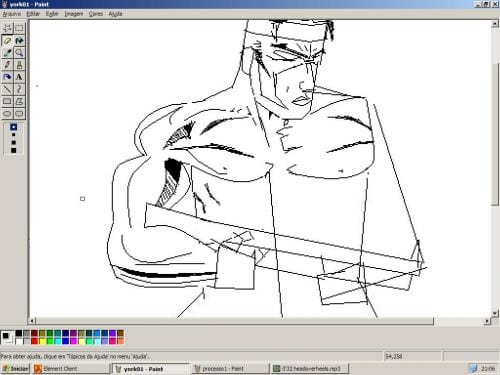This screenshot has width=500, height=375.
Task: Open the Cores menu
Action: pos(96,14)
